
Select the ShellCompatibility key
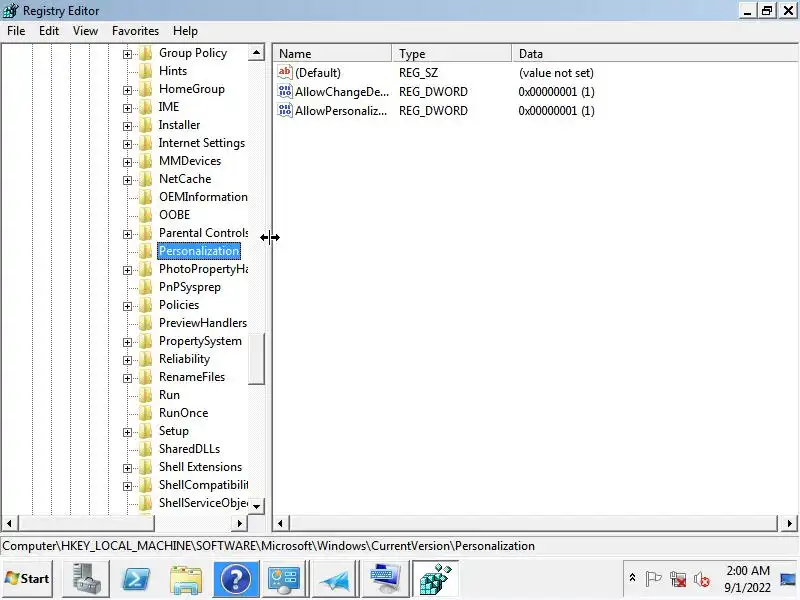(x=204, y=485)
